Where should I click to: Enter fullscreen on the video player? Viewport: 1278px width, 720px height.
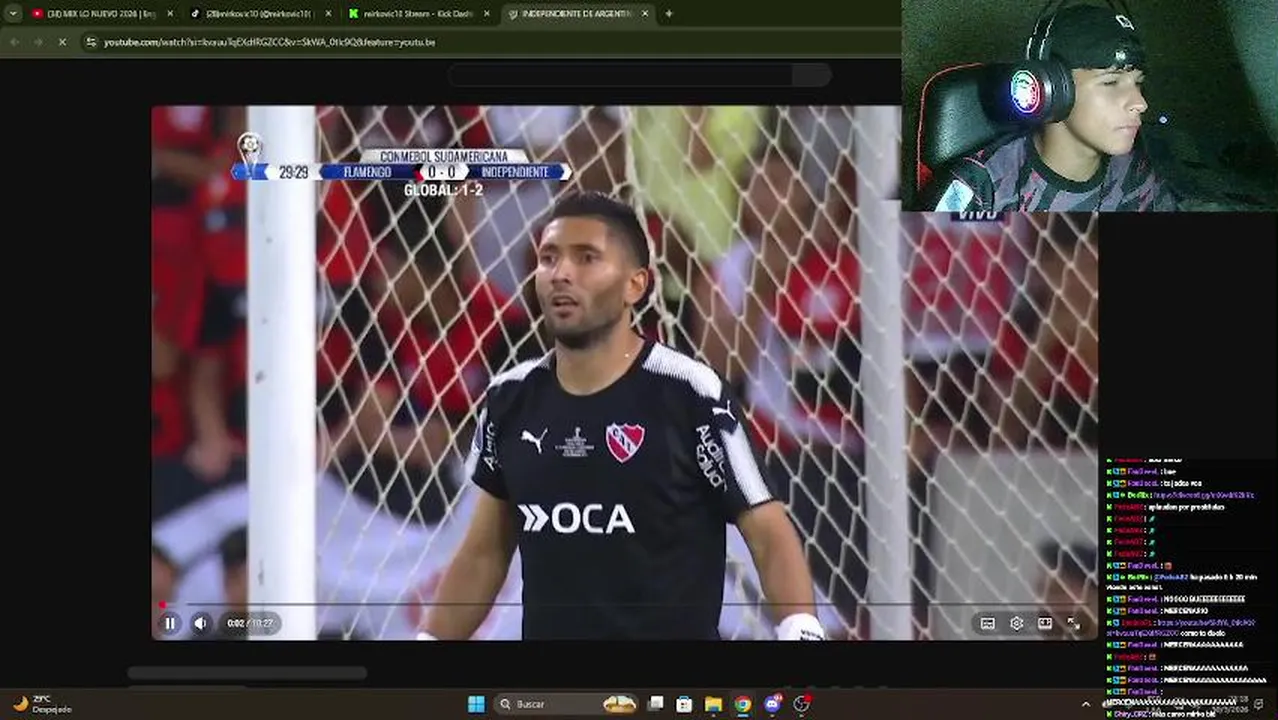[1073, 623]
